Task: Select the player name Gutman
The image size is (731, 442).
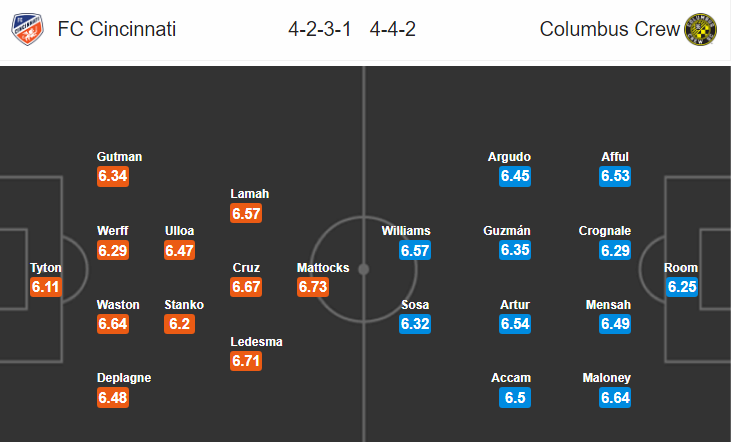Action: [x=119, y=157]
